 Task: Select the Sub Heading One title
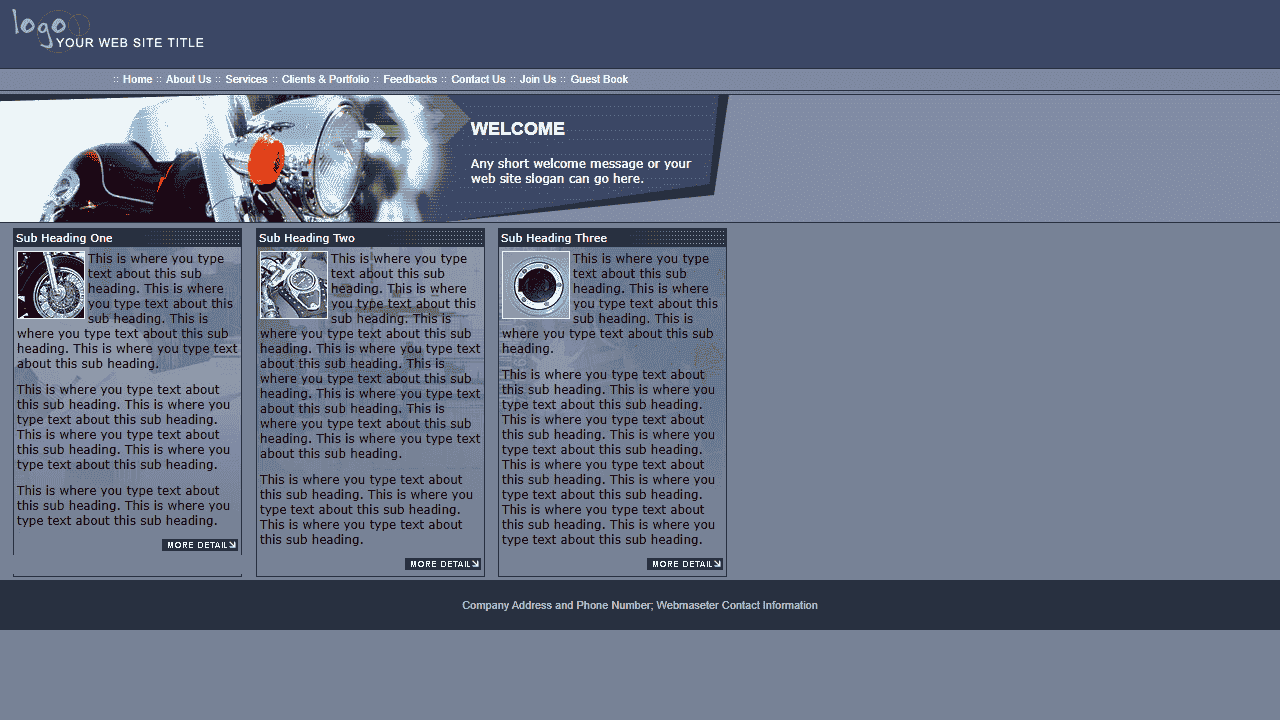click(x=65, y=238)
